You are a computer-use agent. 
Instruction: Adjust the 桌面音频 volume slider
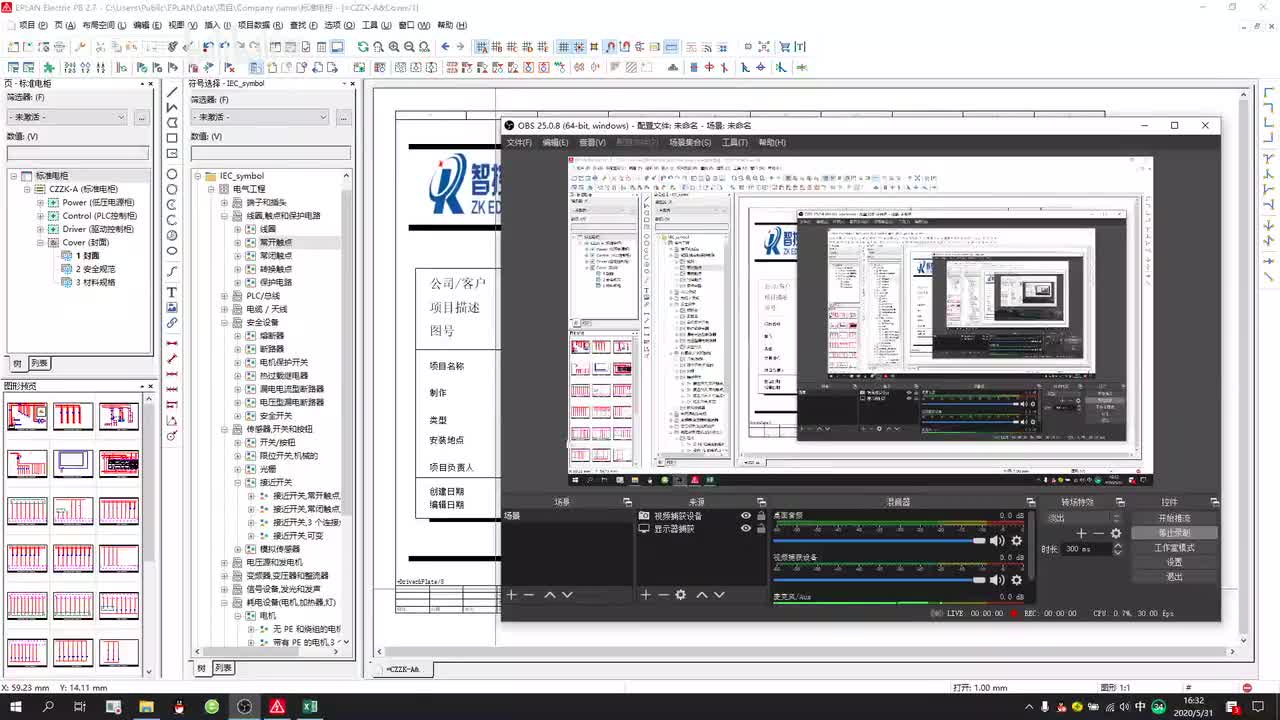click(879, 541)
